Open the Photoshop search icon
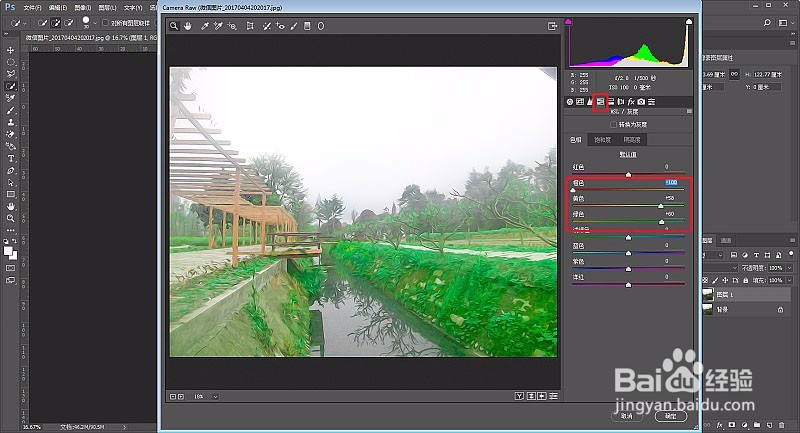This screenshot has width=800, height=433. coord(767,23)
